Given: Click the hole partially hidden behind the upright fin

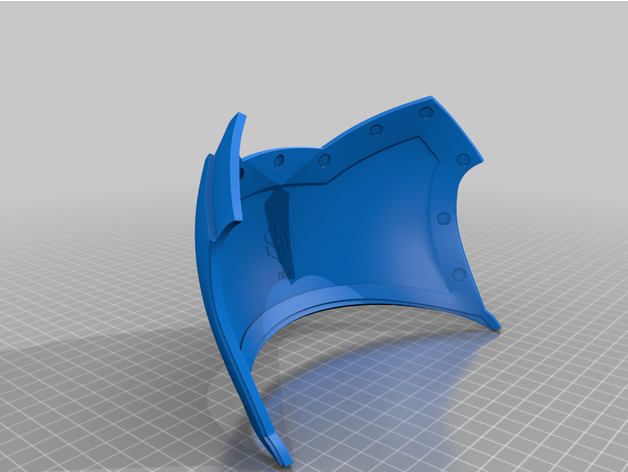Looking at the screenshot, I should (x=241, y=173).
